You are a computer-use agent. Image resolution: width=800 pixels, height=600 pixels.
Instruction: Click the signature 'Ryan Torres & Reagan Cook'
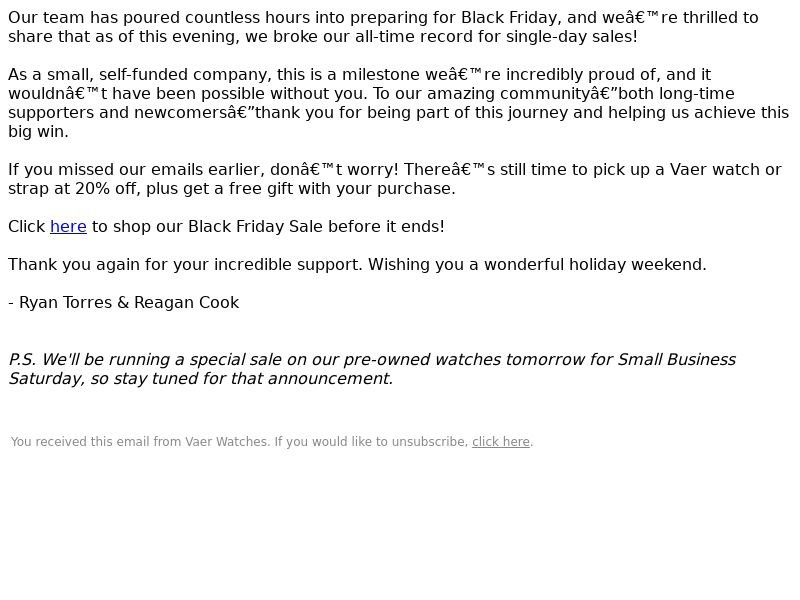coord(129,303)
